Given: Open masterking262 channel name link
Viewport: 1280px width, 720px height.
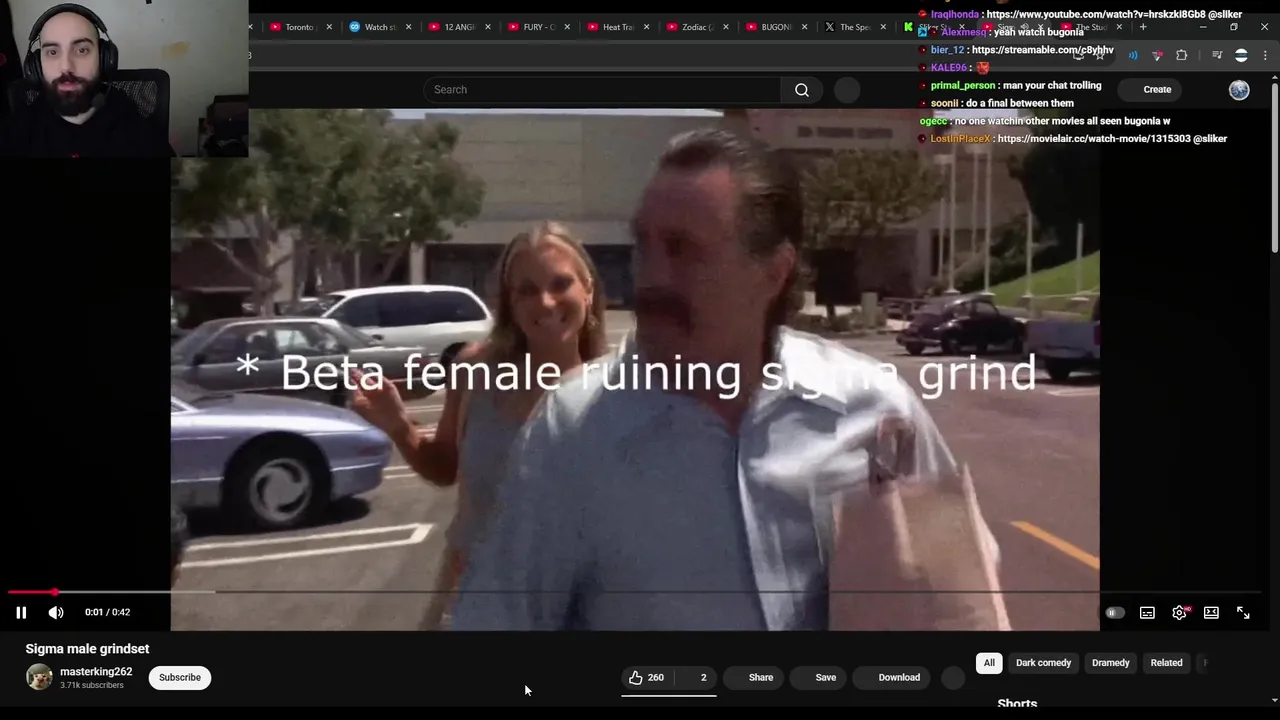Looking at the screenshot, I should coord(96,671).
